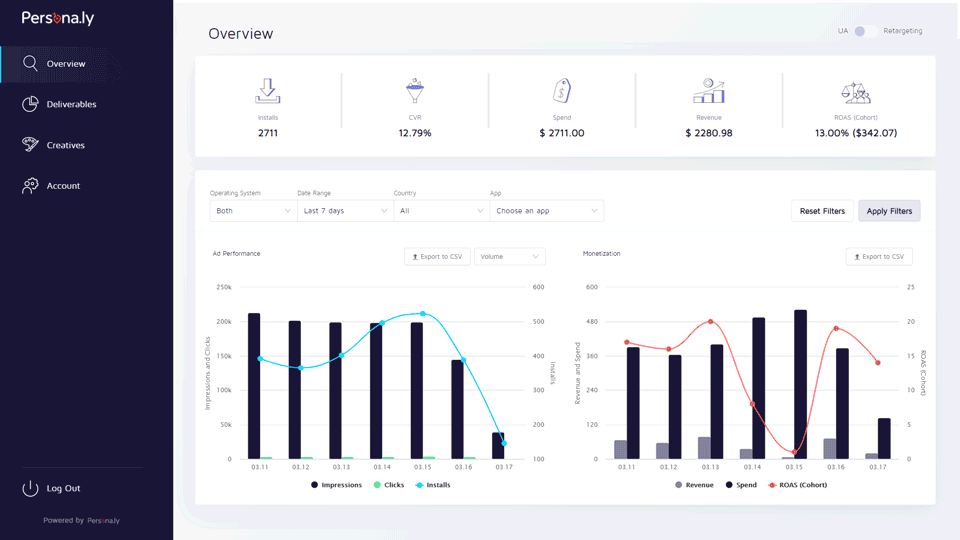This screenshot has height=540, width=960.
Task: Open the Choose an app dropdown
Action: click(547, 211)
